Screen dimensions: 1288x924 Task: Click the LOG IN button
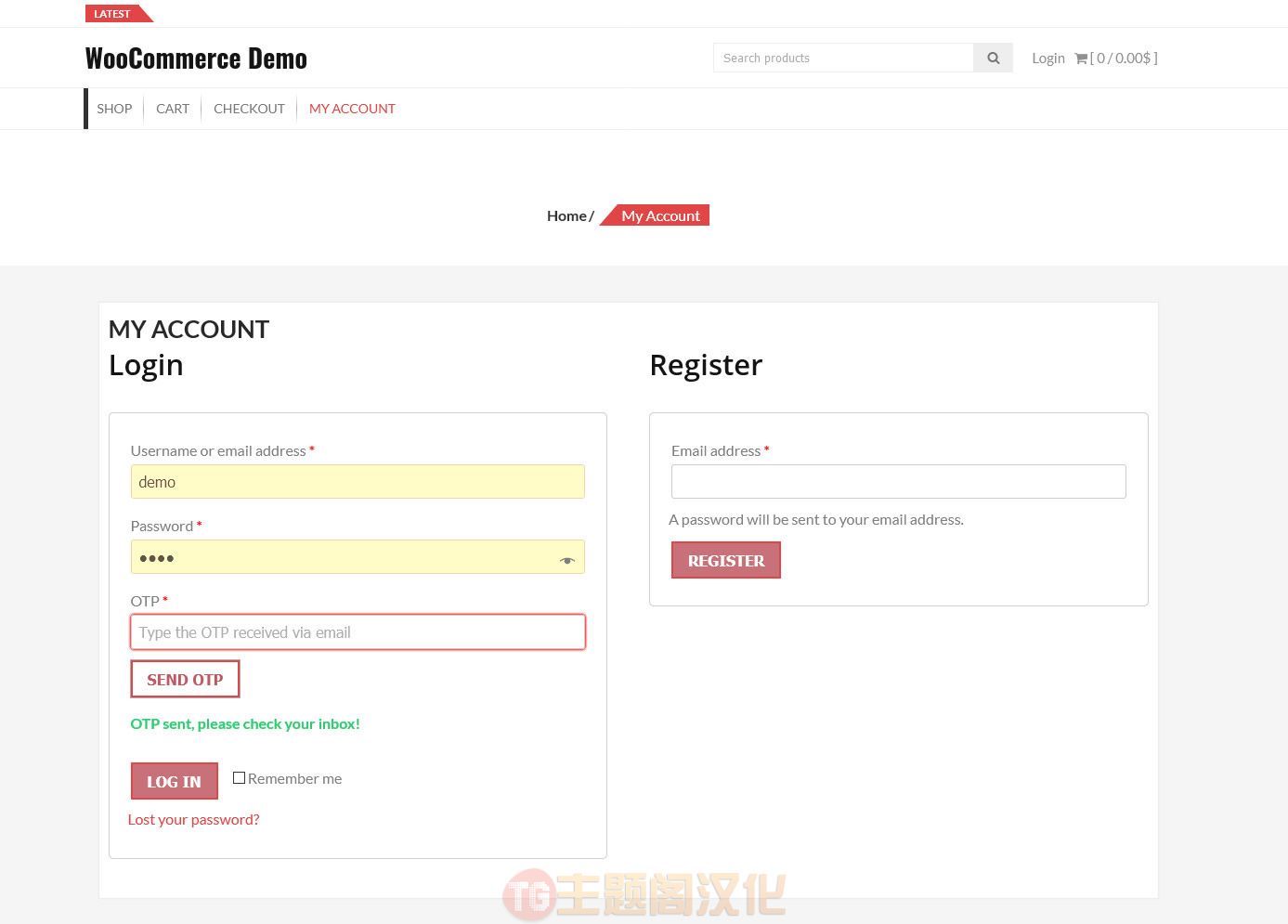coord(174,781)
